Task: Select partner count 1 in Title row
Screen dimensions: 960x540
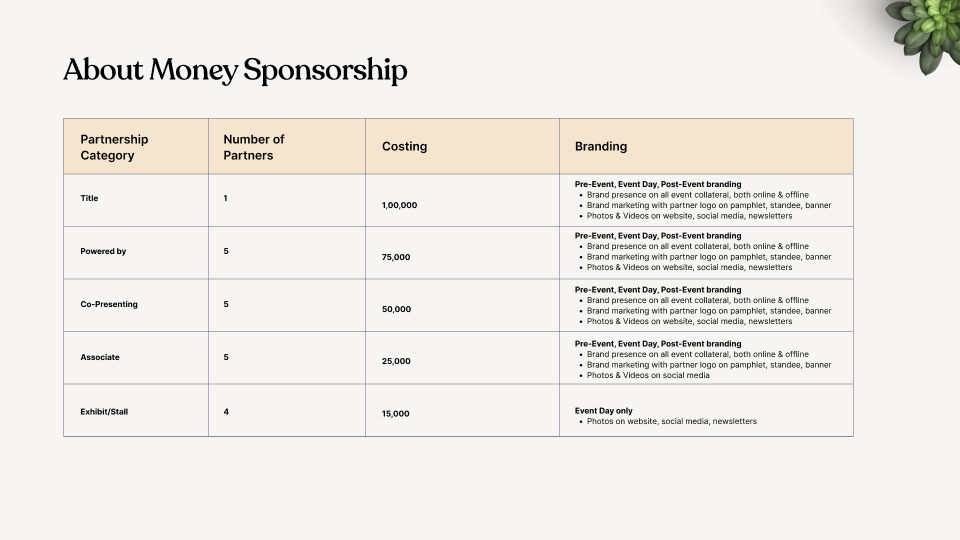Action: click(x=225, y=198)
